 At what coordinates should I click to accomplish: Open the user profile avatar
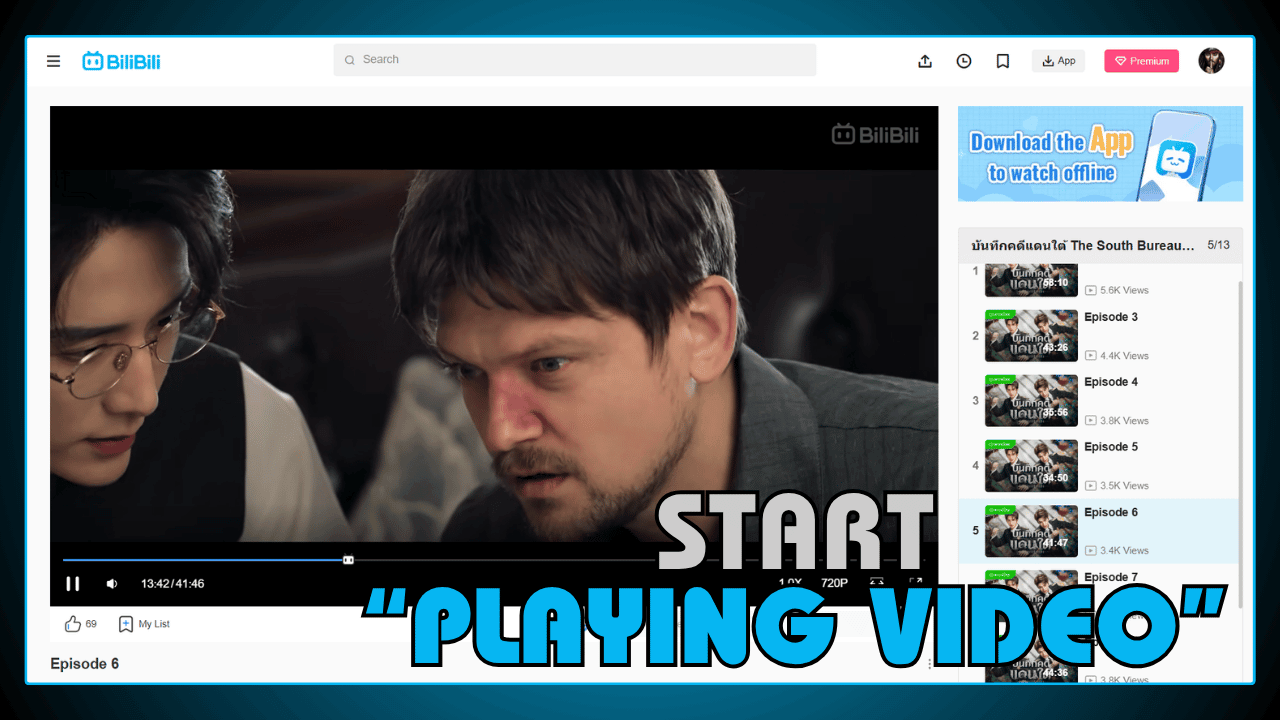[1211, 60]
